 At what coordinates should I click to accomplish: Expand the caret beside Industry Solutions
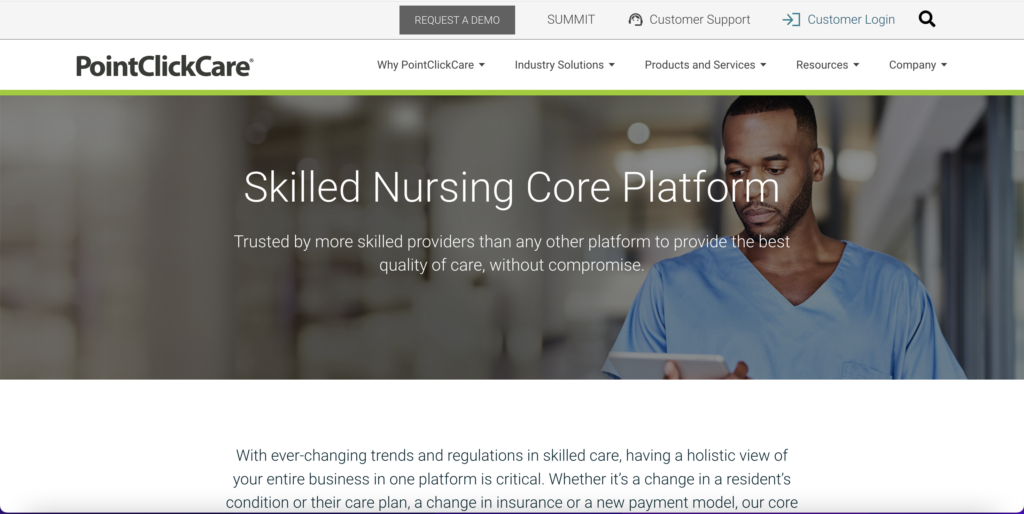pyautogui.click(x=612, y=65)
